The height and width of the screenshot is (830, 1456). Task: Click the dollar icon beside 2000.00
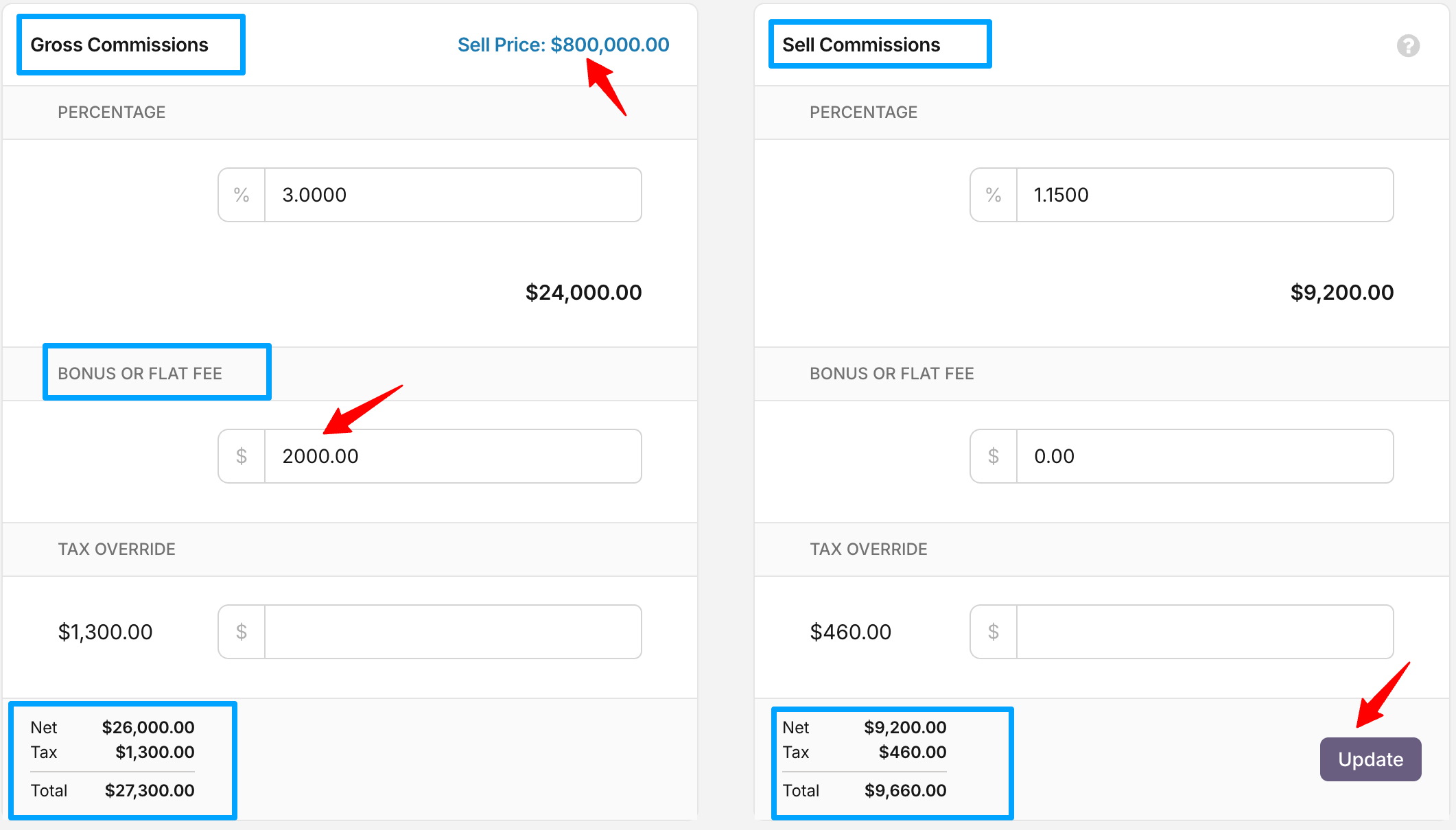coord(242,456)
